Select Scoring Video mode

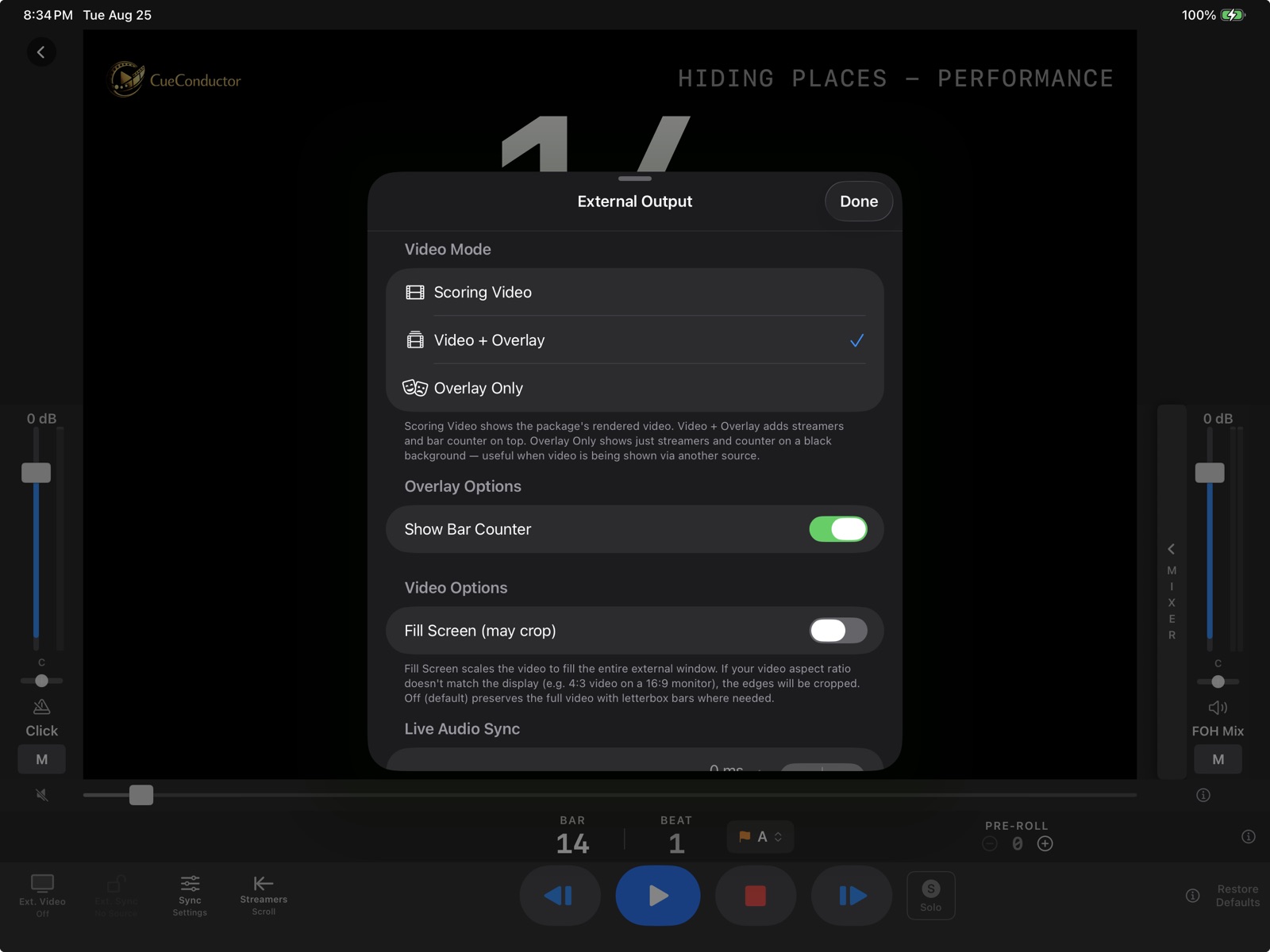click(635, 292)
